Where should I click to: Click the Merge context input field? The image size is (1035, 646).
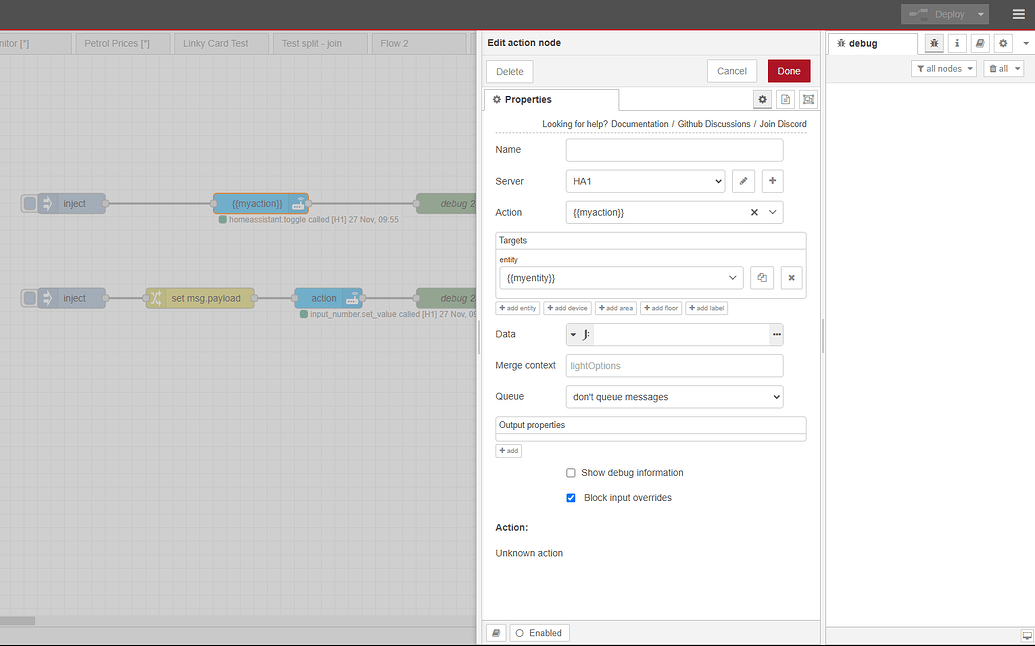click(675, 366)
